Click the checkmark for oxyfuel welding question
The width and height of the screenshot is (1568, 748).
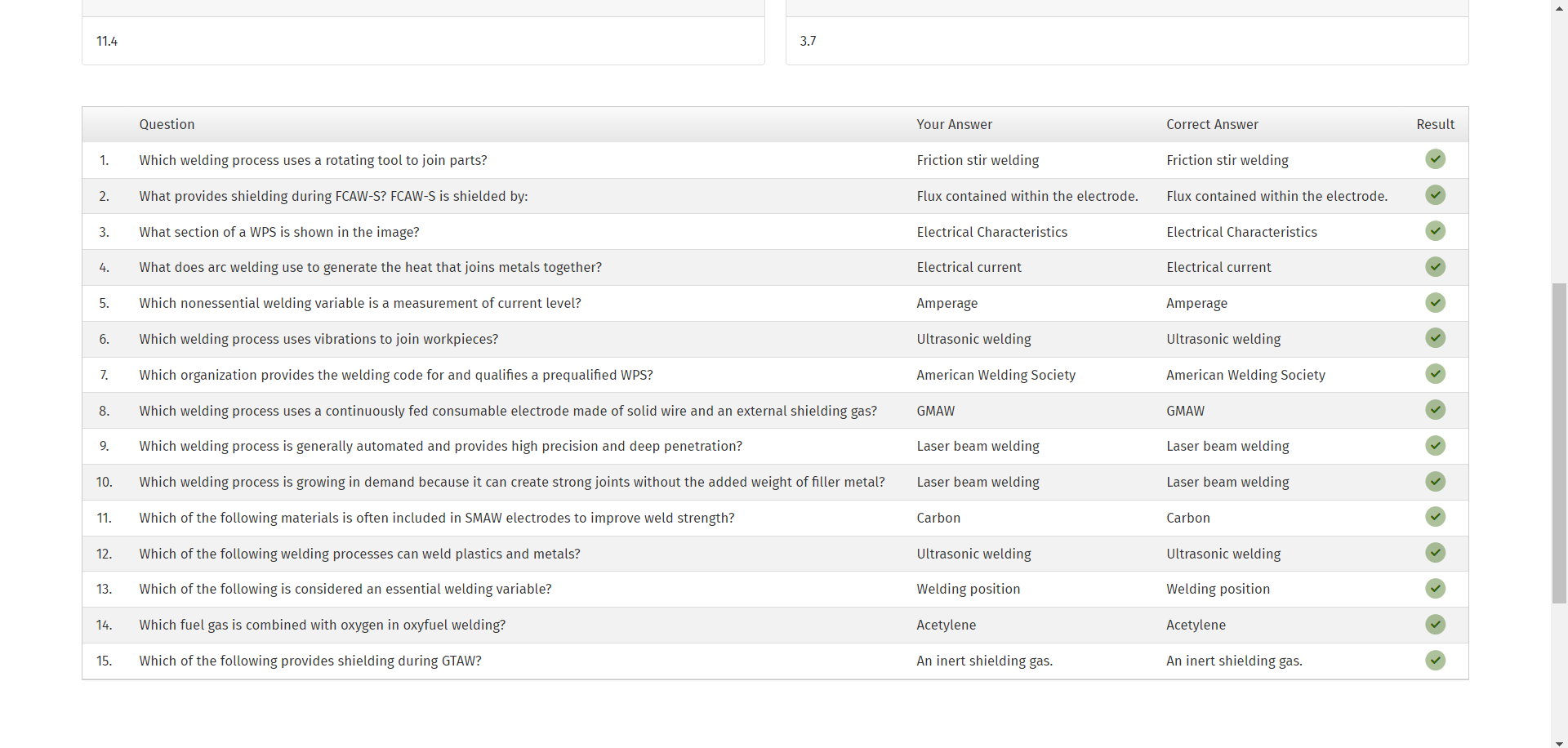[1435, 625]
